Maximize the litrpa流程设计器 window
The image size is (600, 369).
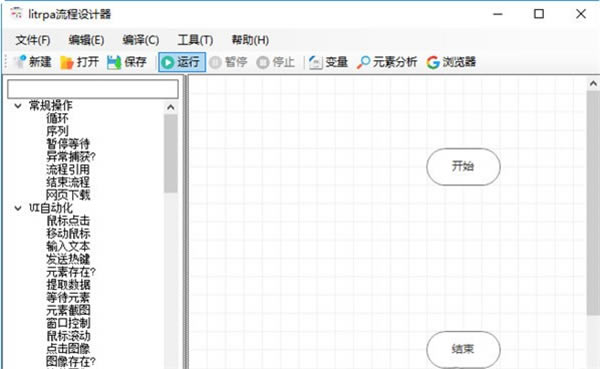click(x=539, y=14)
